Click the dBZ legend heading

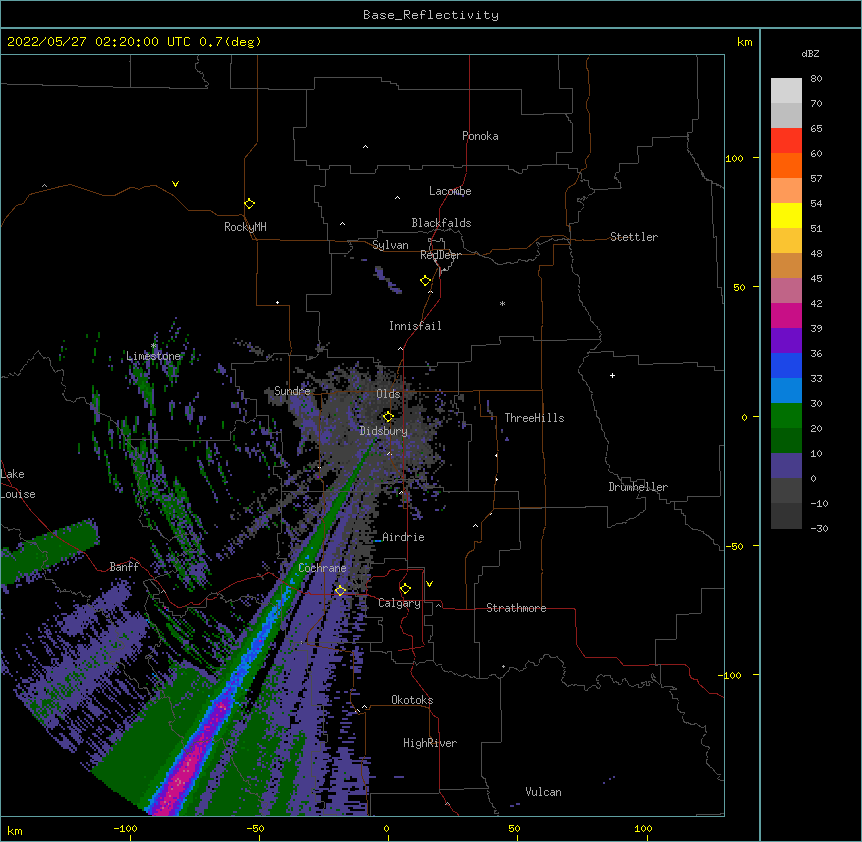[810, 54]
